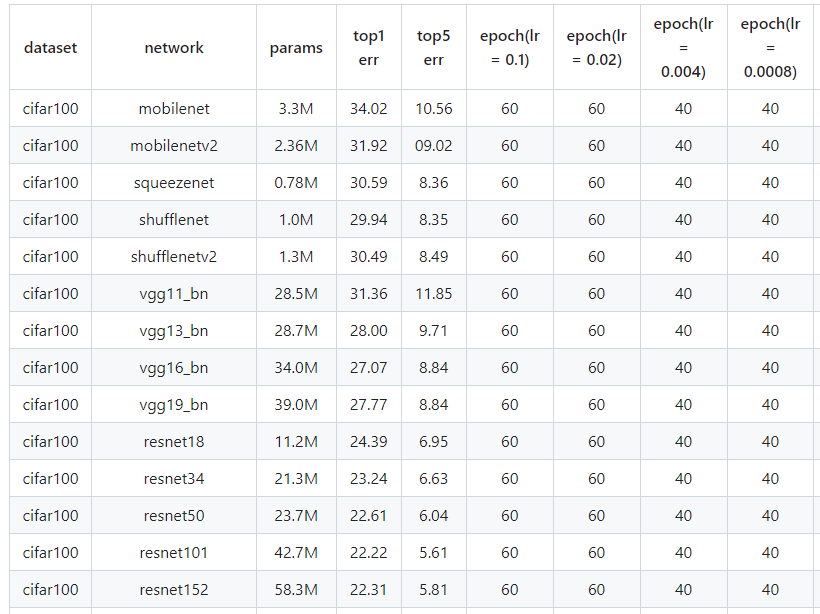Select the 'params' column header
The height and width of the screenshot is (614, 820).
(296, 48)
